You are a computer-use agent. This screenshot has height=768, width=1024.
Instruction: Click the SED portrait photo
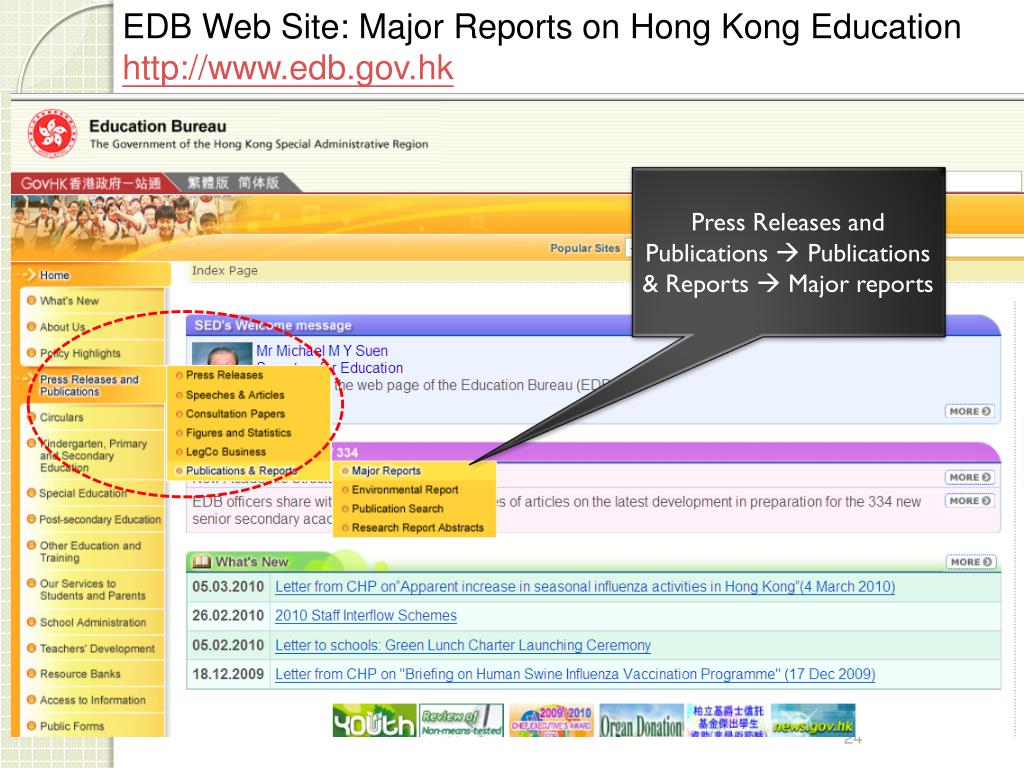click(221, 353)
